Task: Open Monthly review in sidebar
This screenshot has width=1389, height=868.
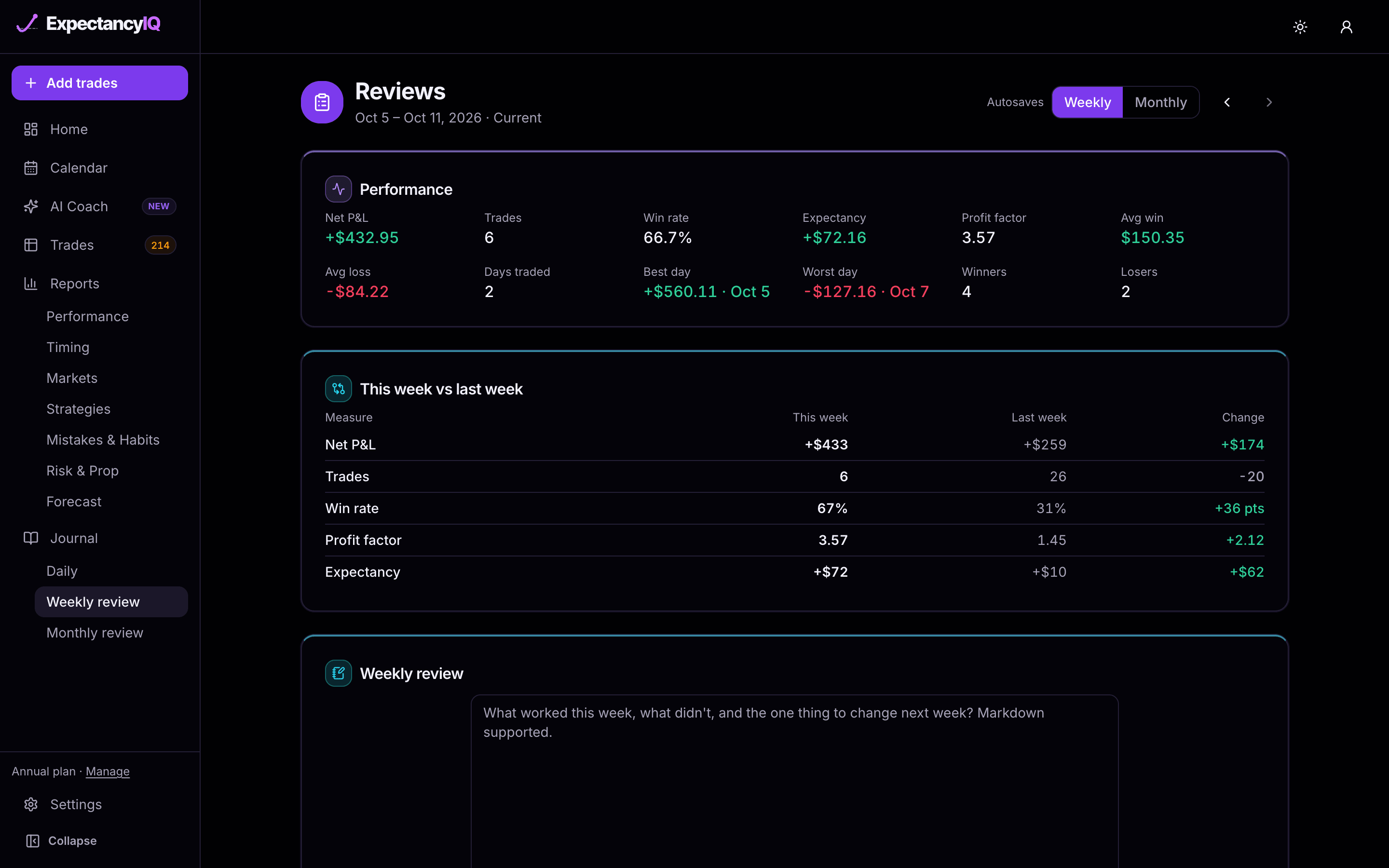Action: pyautogui.click(x=95, y=633)
